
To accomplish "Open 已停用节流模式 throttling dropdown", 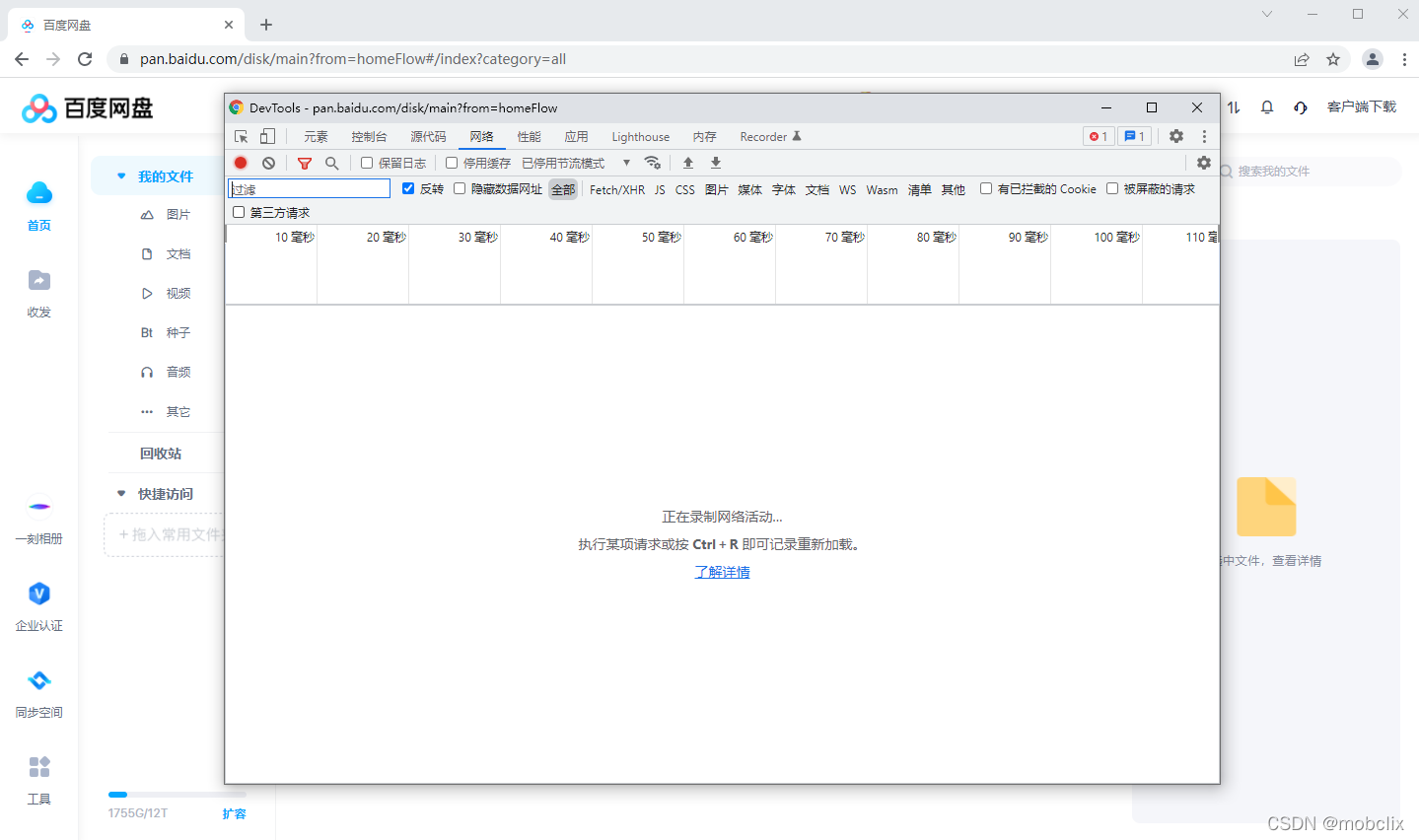I will [577, 163].
